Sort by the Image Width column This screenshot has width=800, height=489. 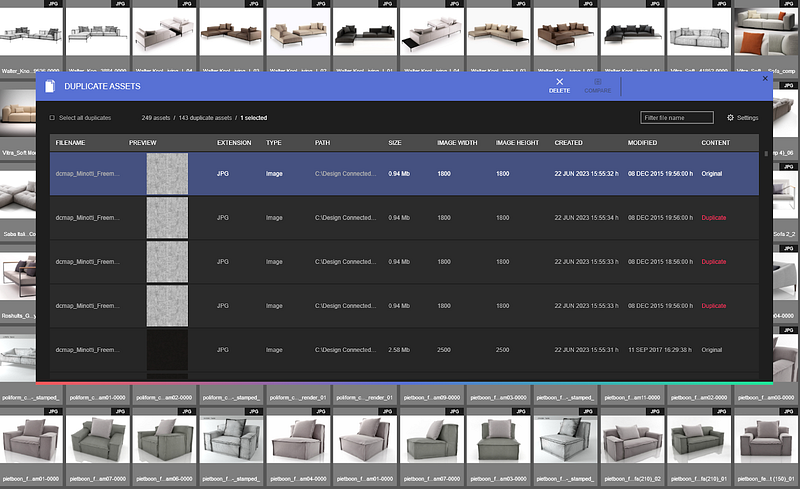click(455, 143)
